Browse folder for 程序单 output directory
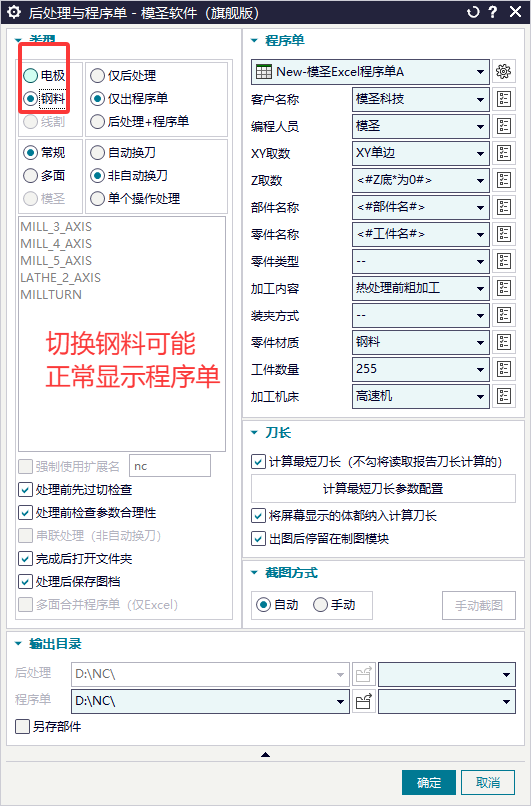 tap(364, 702)
